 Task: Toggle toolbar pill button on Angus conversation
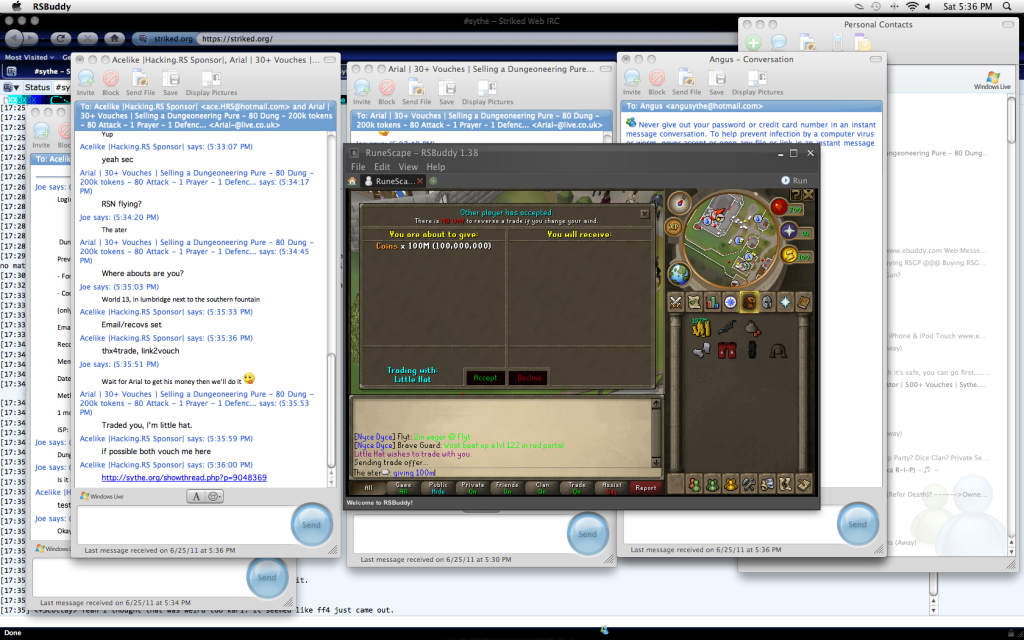pos(876,59)
